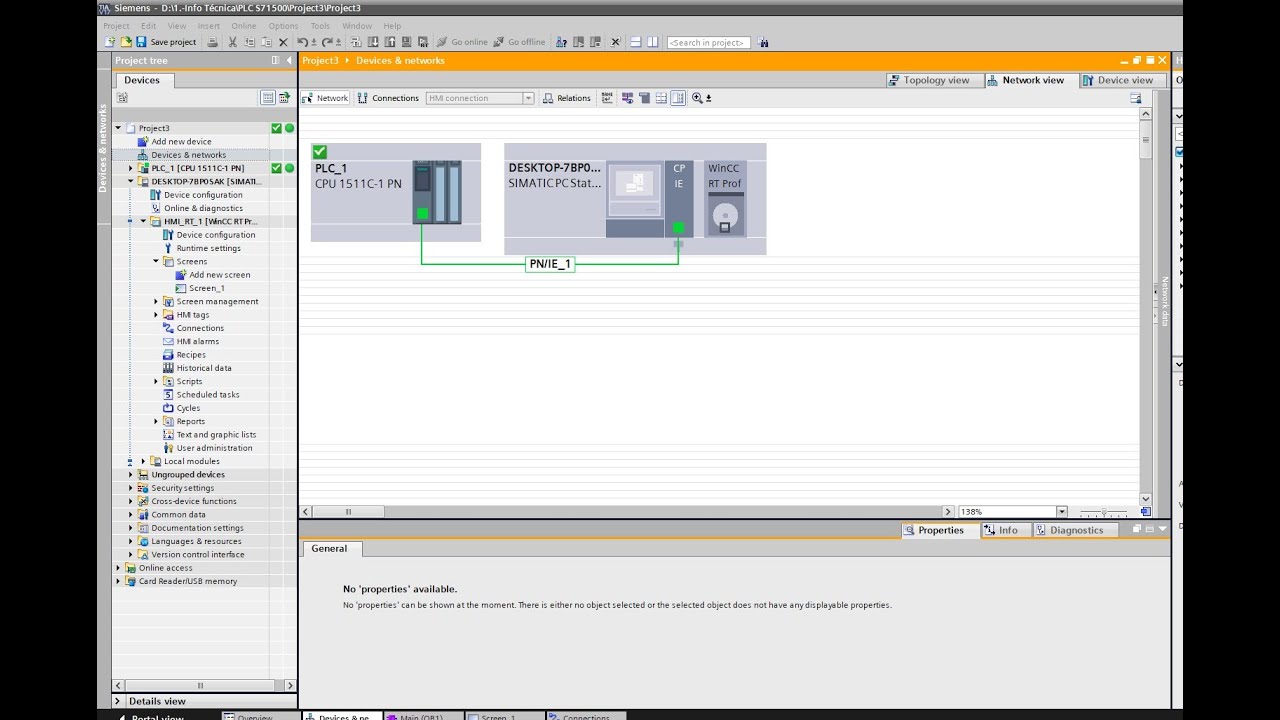
Task: Select User administration tree item
Action: point(214,448)
